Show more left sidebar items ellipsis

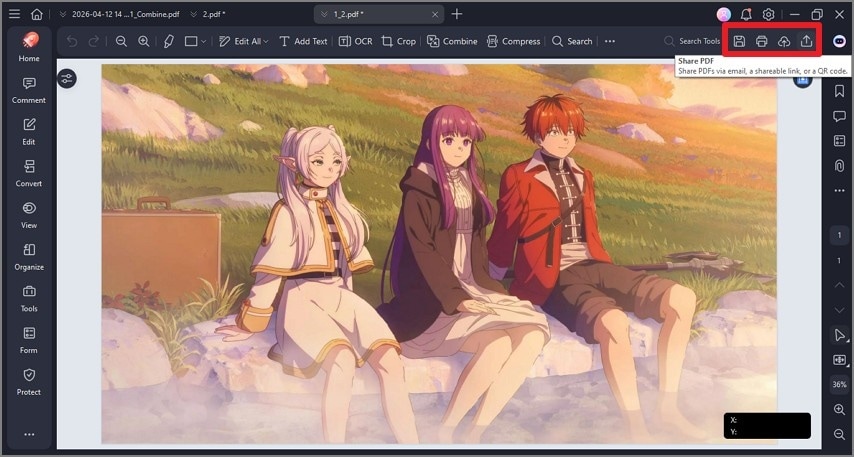29,434
